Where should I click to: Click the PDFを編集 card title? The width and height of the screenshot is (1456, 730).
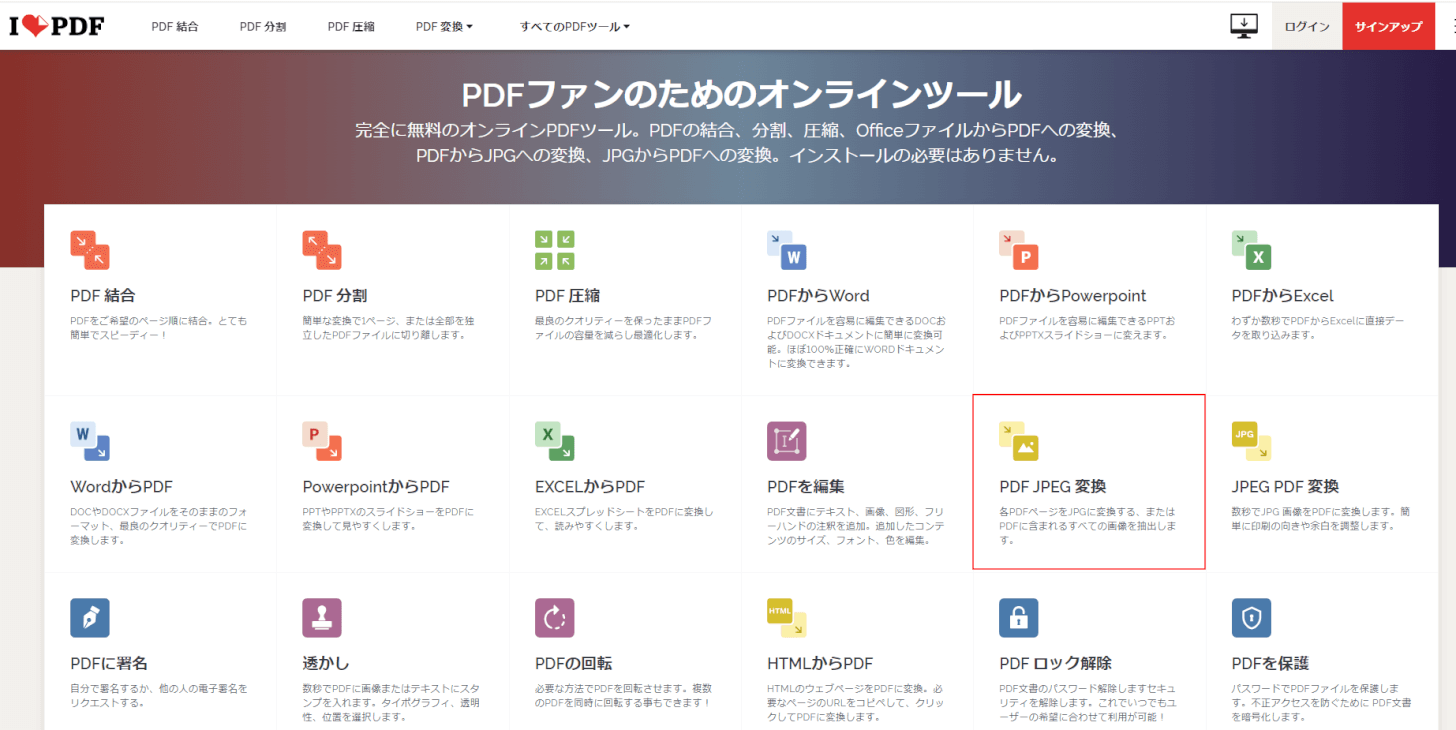tap(806, 487)
